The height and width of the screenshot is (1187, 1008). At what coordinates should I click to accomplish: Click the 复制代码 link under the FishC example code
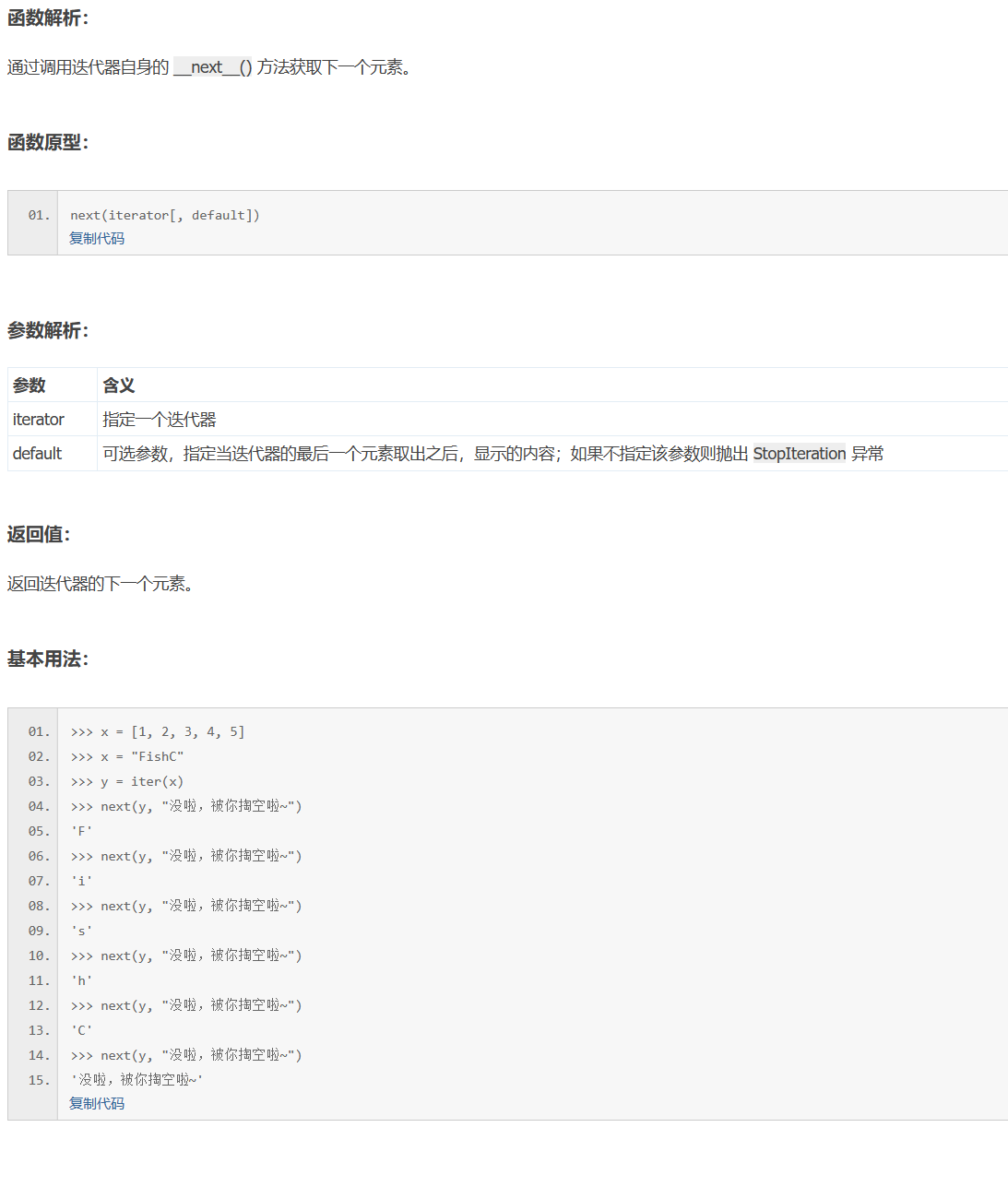tap(97, 1103)
